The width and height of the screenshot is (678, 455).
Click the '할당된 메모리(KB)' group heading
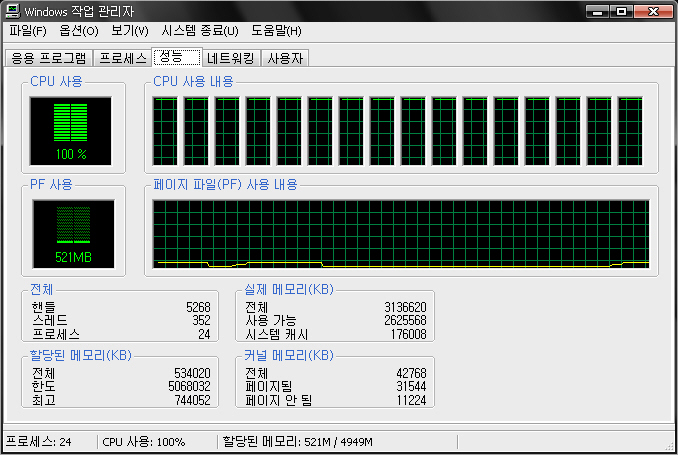tap(80, 356)
